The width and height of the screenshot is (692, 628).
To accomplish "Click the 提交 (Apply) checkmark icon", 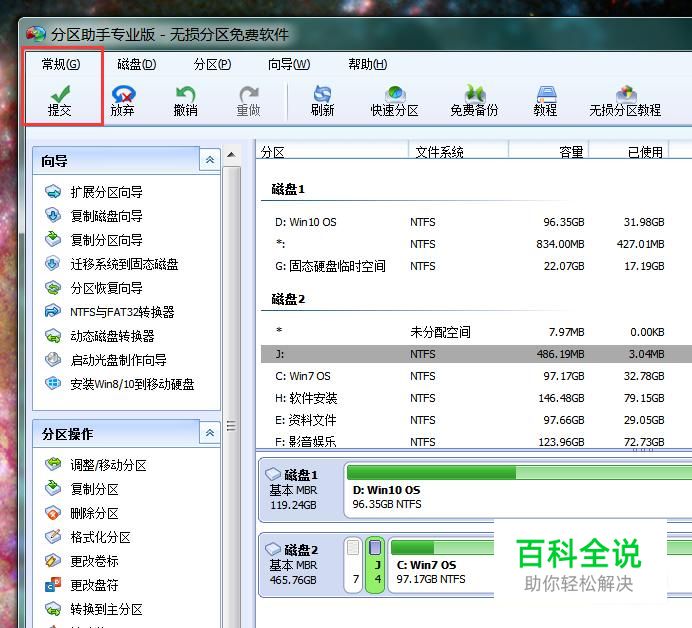I will coord(60,94).
